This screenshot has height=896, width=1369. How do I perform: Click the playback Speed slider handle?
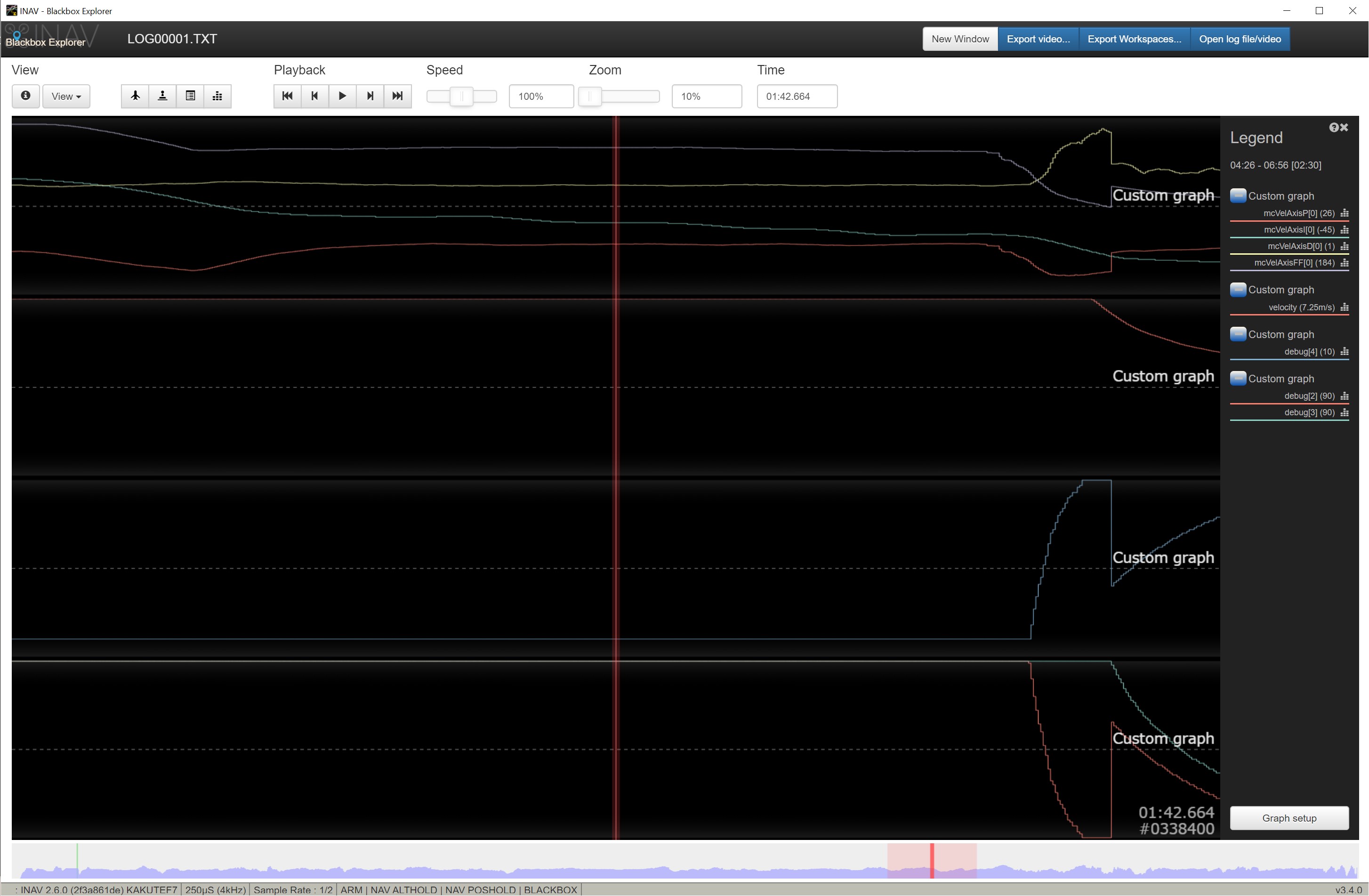pyautogui.click(x=461, y=96)
